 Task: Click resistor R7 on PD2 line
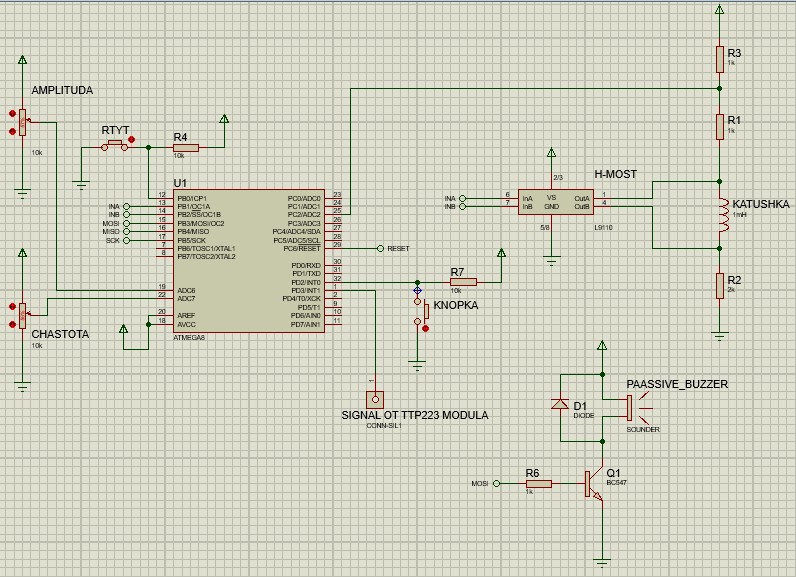463,282
